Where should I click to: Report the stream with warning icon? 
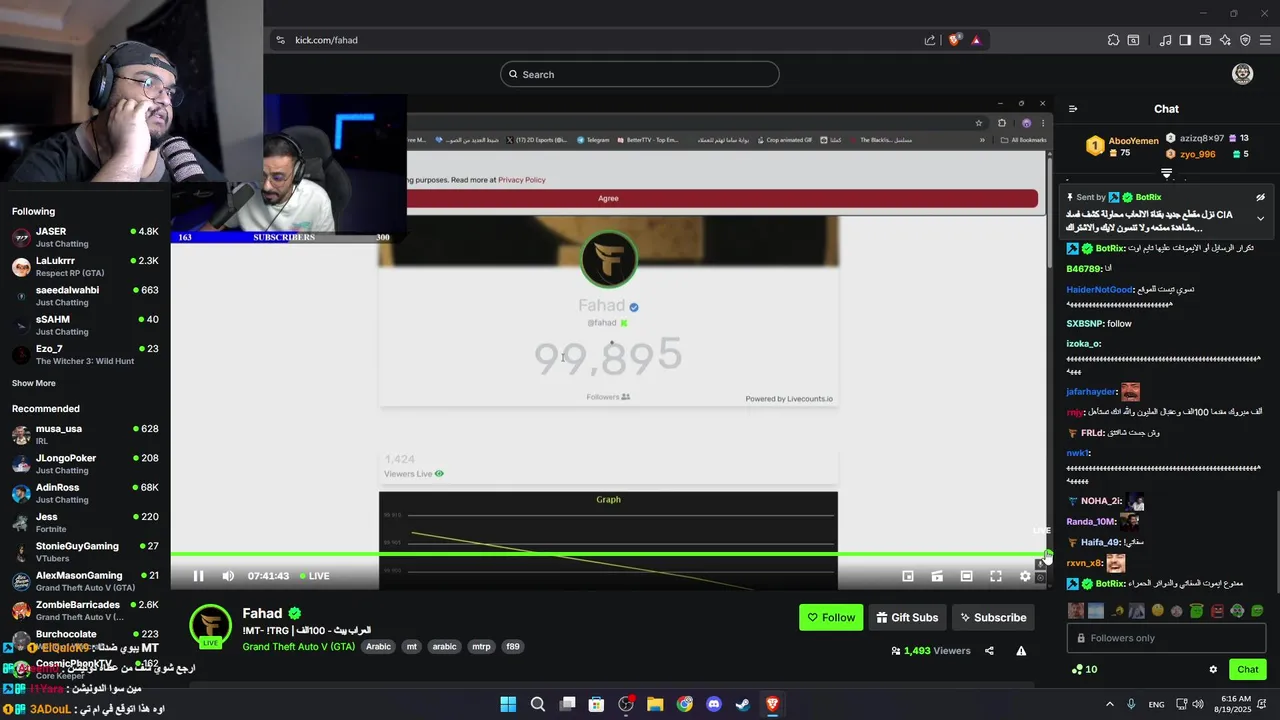pyautogui.click(x=1021, y=651)
